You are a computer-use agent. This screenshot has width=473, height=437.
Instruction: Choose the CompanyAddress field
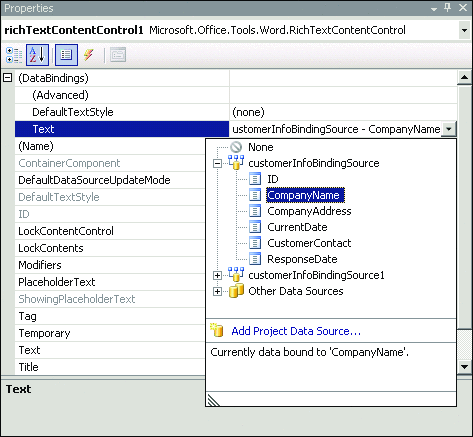(x=309, y=211)
